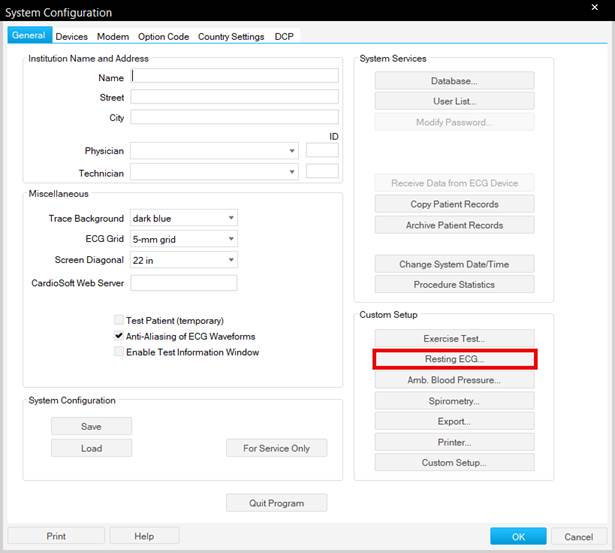
Task: Save the system configuration
Action: tap(91, 426)
